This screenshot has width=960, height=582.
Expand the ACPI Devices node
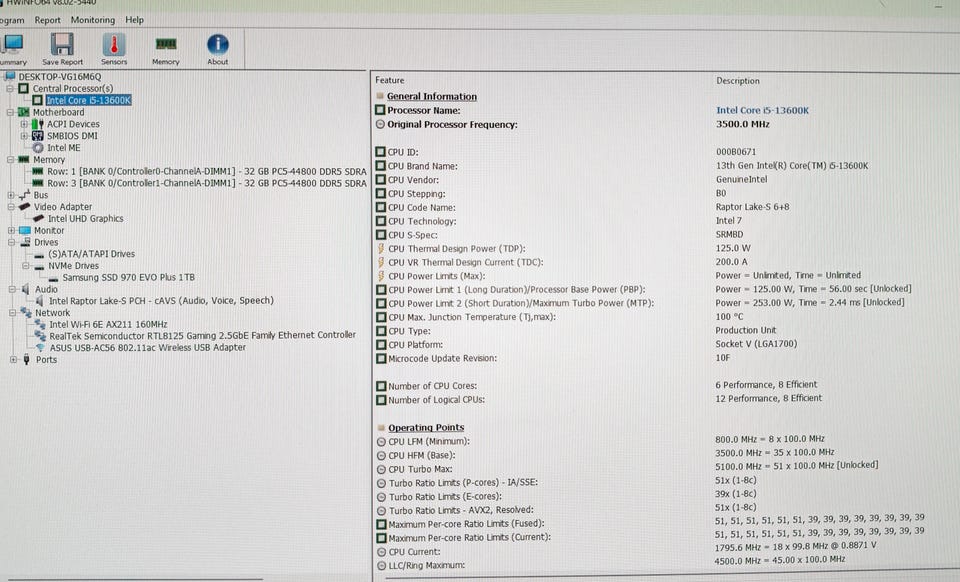click(24, 124)
